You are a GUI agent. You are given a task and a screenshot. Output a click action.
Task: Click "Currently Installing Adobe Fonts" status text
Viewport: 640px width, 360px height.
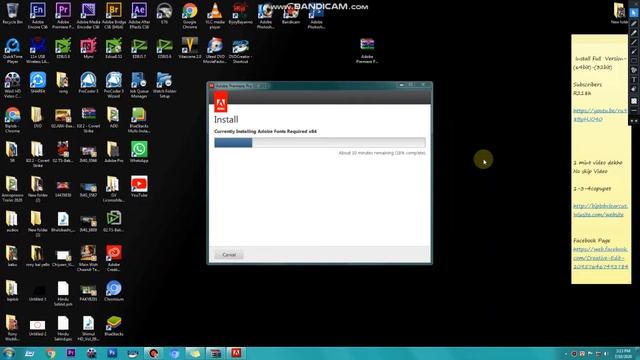click(265, 131)
